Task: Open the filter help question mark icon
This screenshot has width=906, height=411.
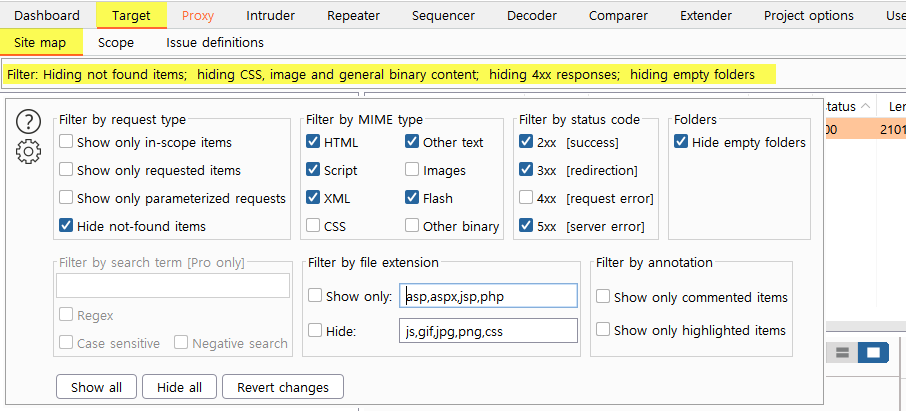Action: point(28,121)
